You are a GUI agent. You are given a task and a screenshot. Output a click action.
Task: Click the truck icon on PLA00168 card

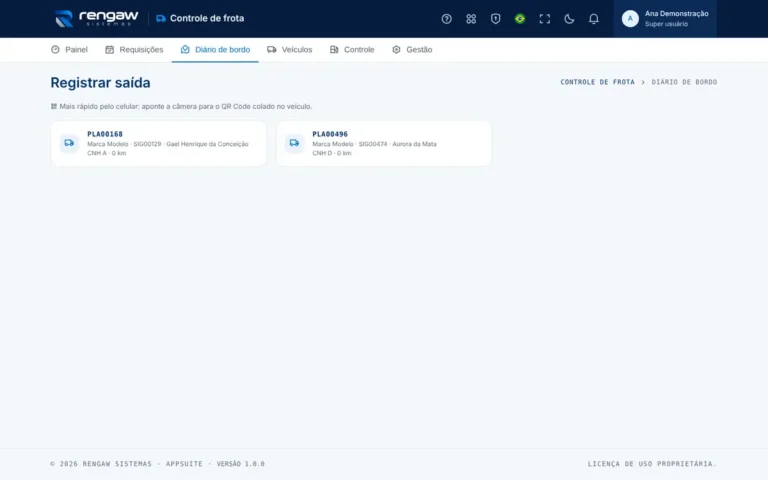pyautogui.click(x=69, y=143)
